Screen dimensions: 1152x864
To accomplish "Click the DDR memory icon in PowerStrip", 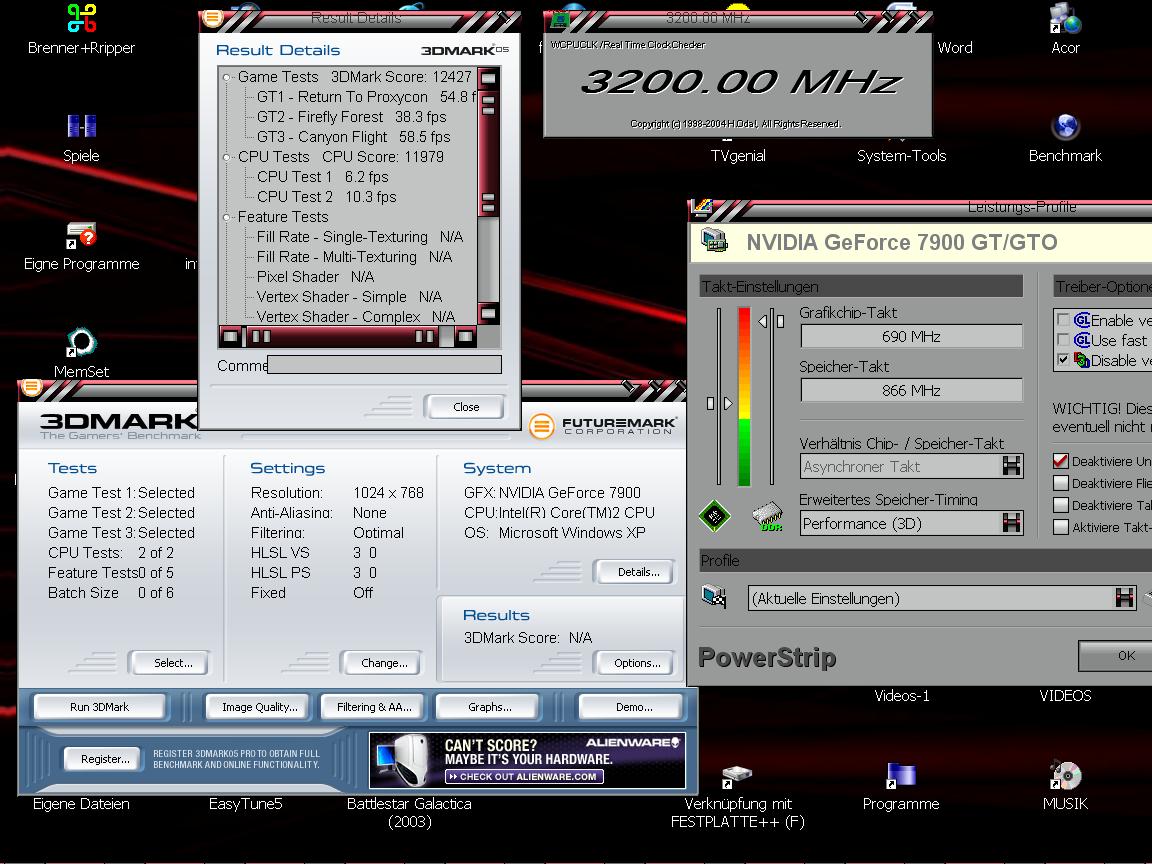I will (x=768, y=516).
